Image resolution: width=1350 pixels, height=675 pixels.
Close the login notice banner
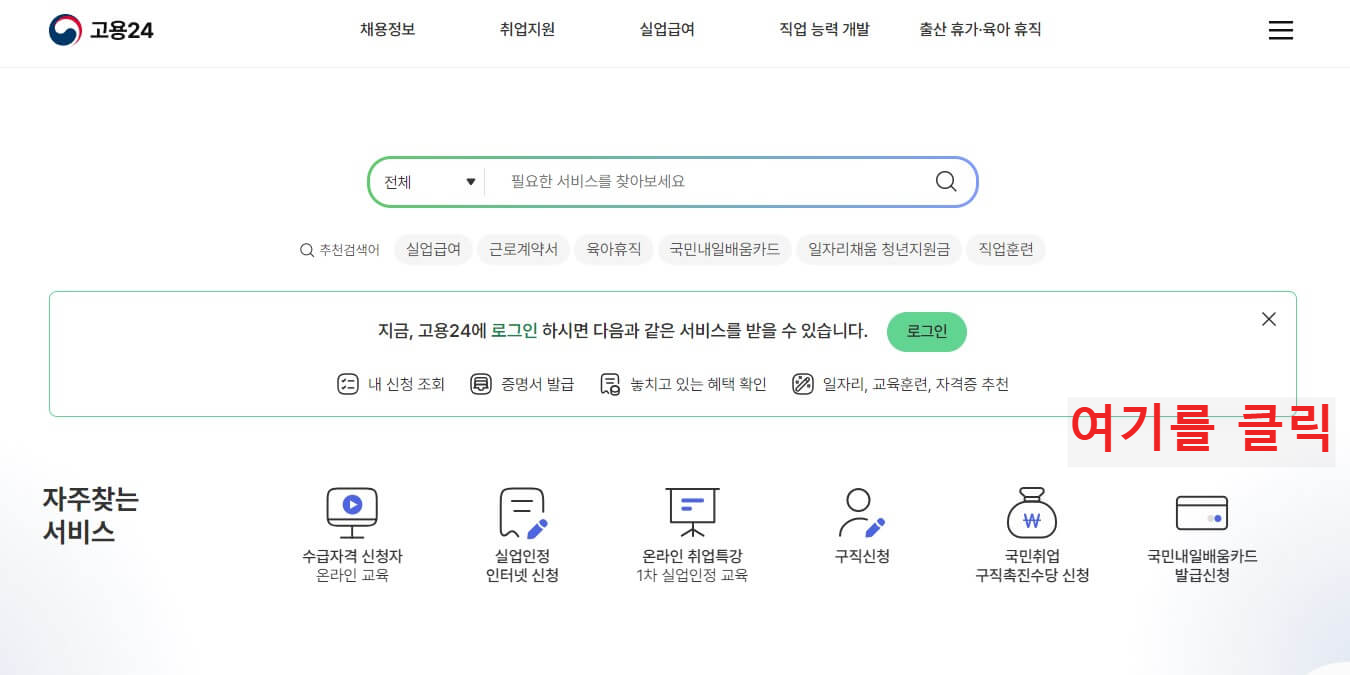1269,319
